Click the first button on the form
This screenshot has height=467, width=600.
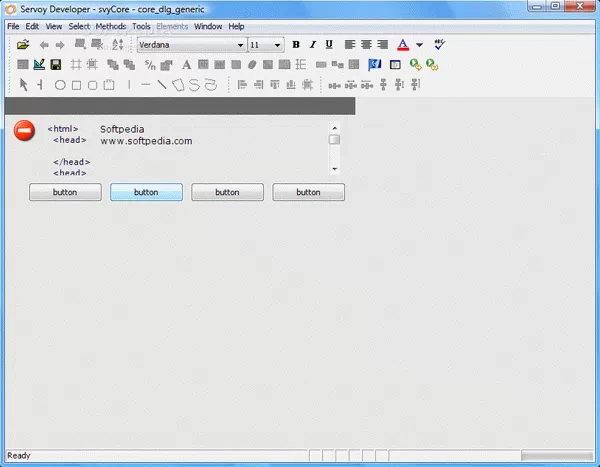(65, 192)
